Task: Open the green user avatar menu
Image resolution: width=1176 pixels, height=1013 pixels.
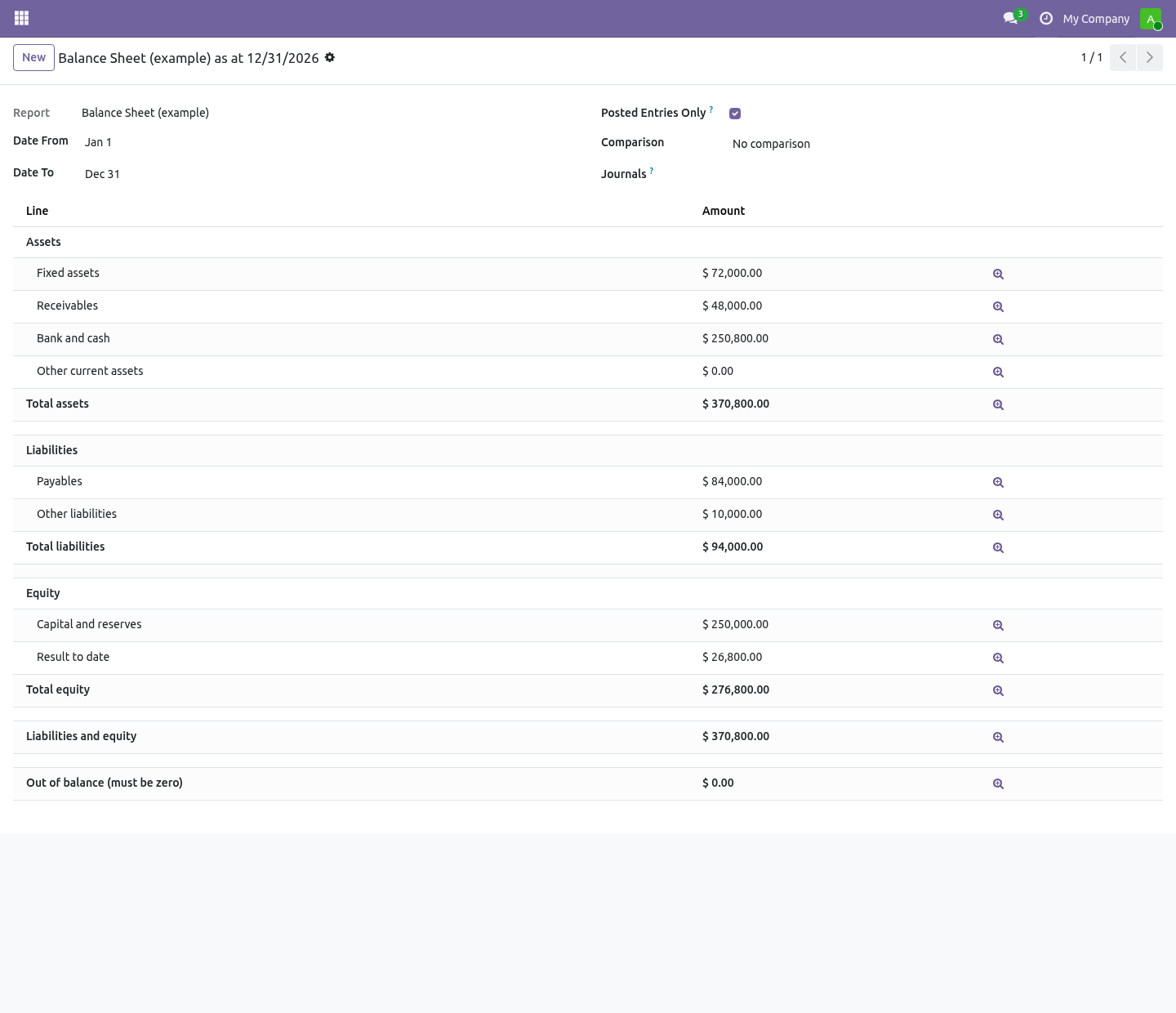Action: [1150, 19]
